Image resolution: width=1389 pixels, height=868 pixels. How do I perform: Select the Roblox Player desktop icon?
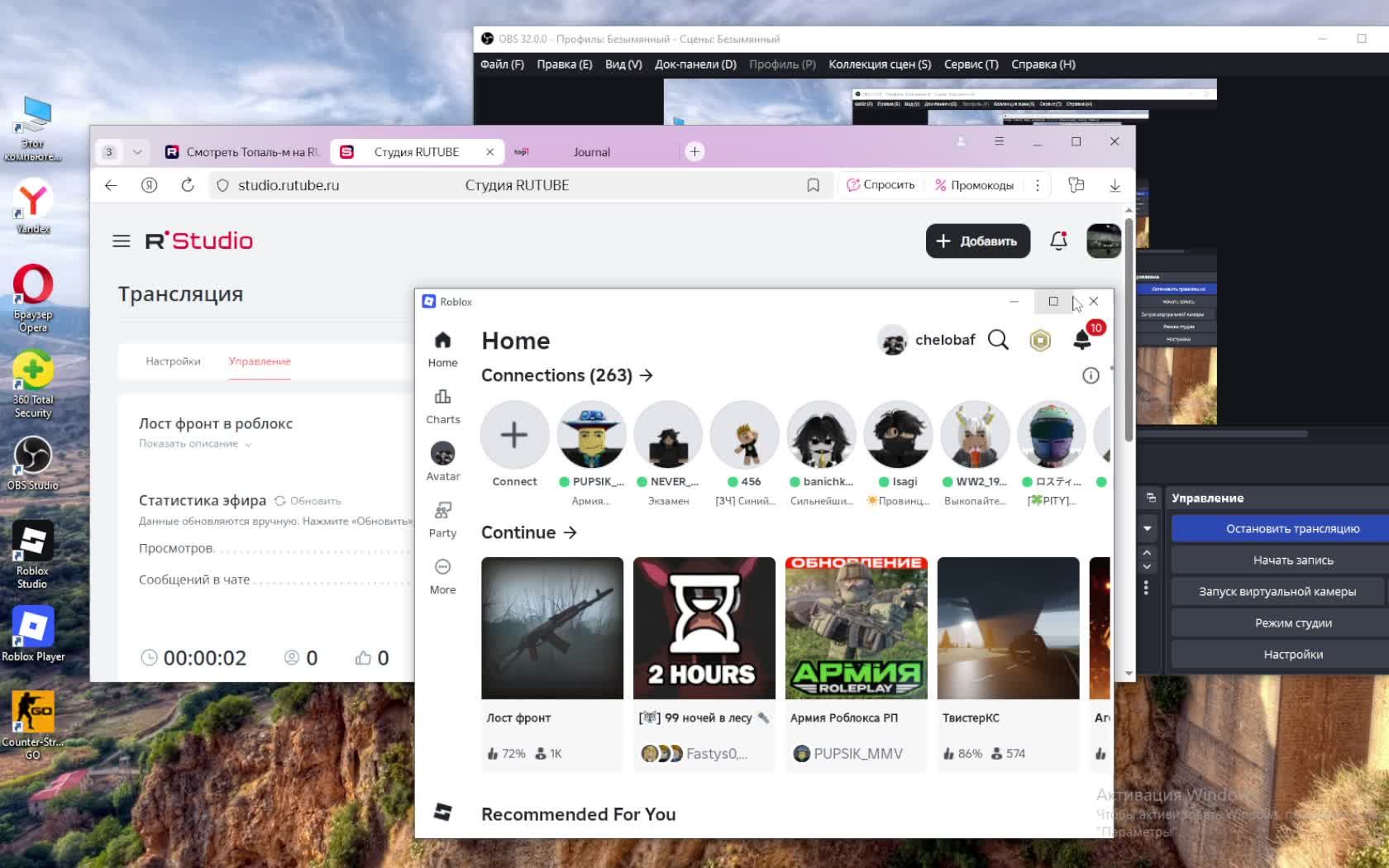(x=33, y=634)
